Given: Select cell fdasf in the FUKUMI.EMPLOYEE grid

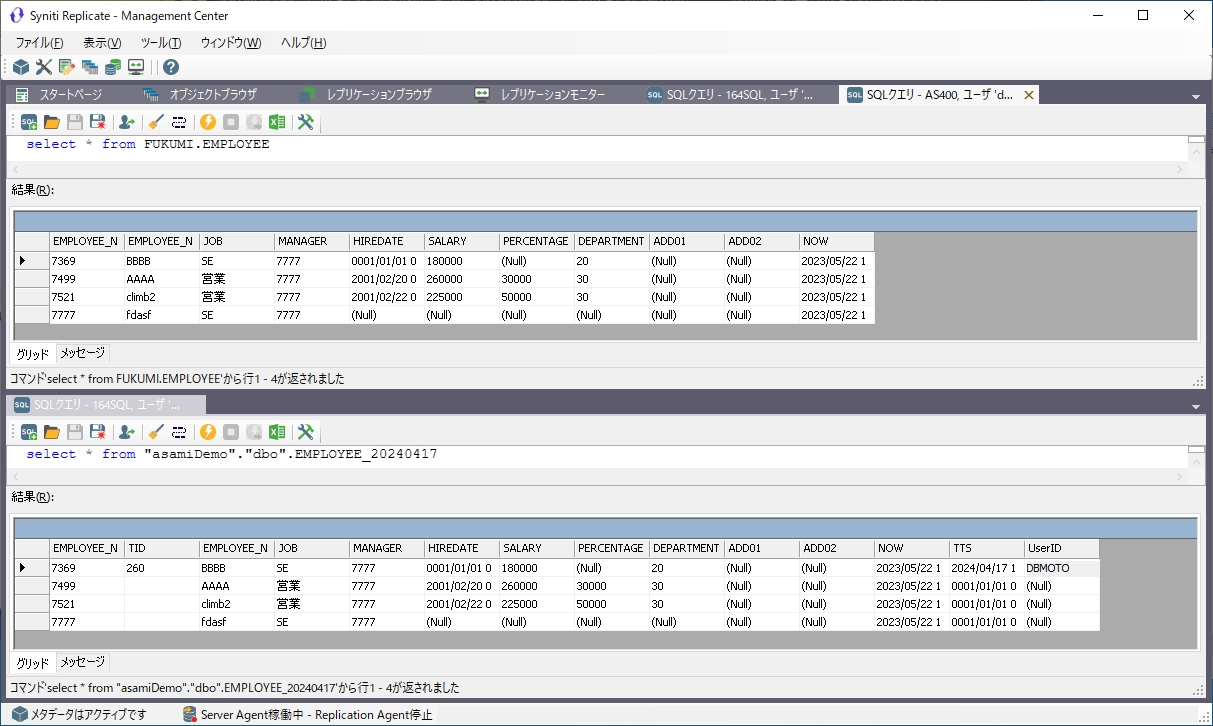Looking at the screenshot, I should [x=162, y=315].
